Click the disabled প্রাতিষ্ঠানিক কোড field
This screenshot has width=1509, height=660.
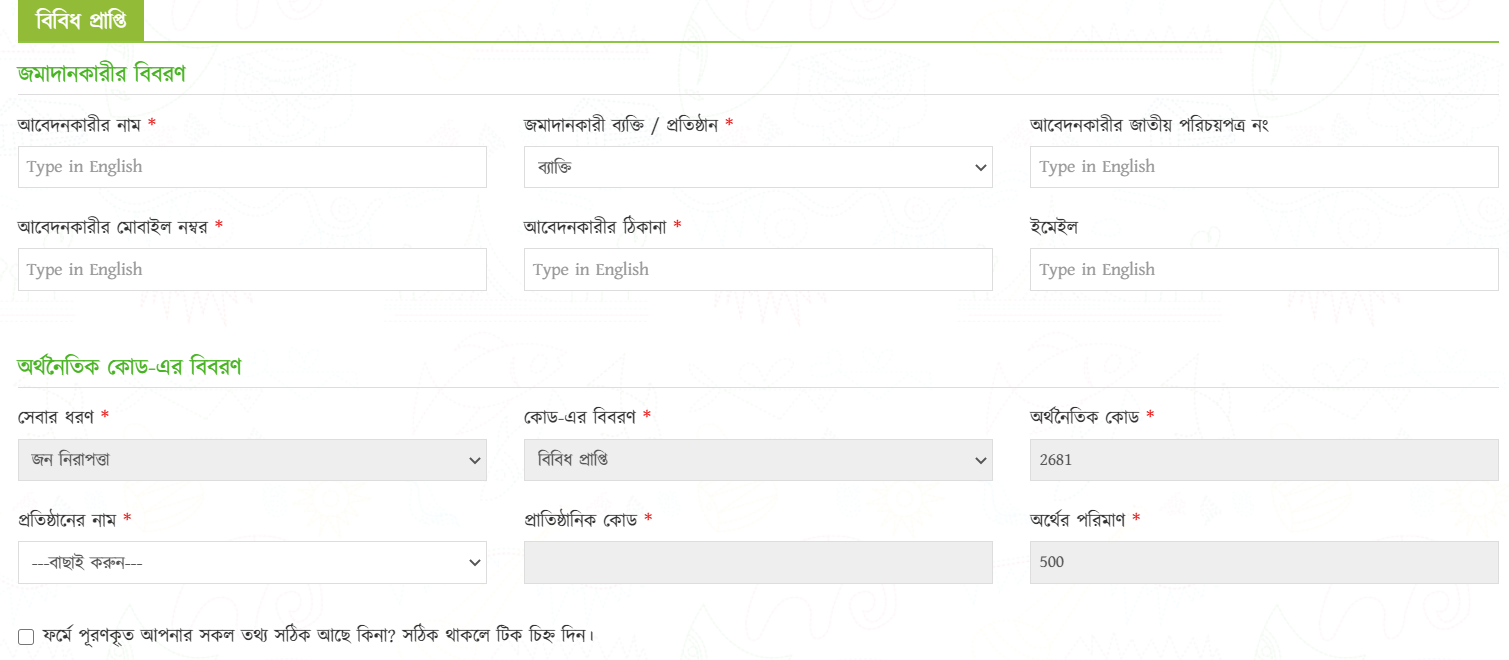point(757,562)
